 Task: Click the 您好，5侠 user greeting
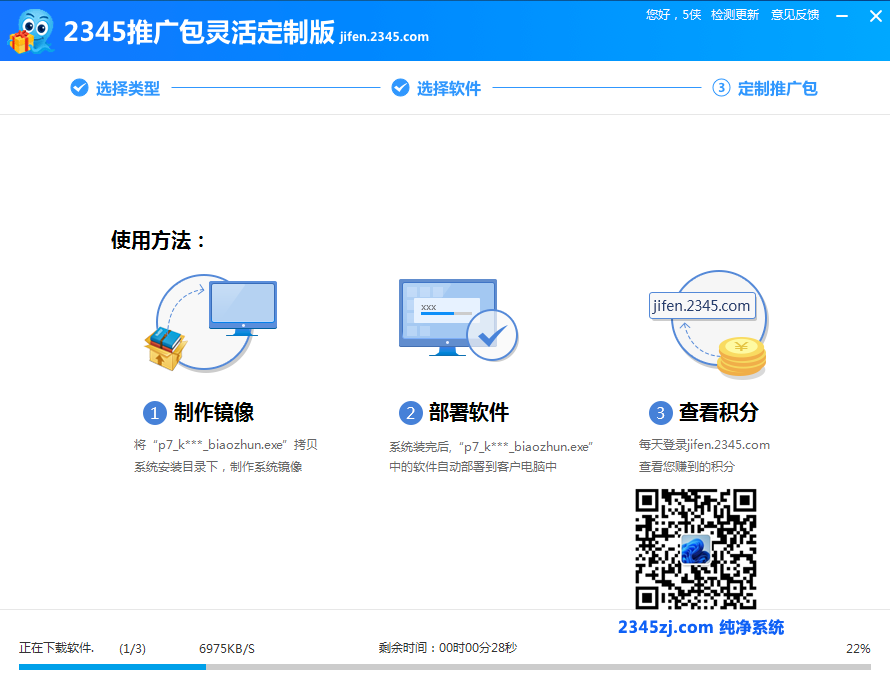click(x=673, y=15)
